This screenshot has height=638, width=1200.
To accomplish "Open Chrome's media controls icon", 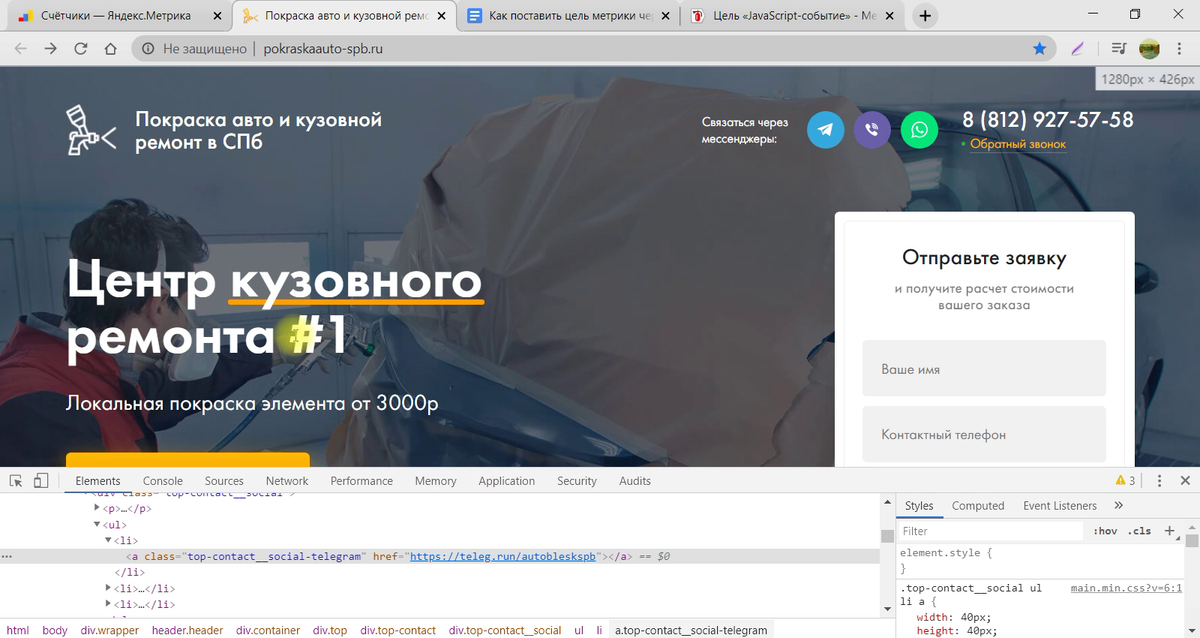I will coord(1119,47).
